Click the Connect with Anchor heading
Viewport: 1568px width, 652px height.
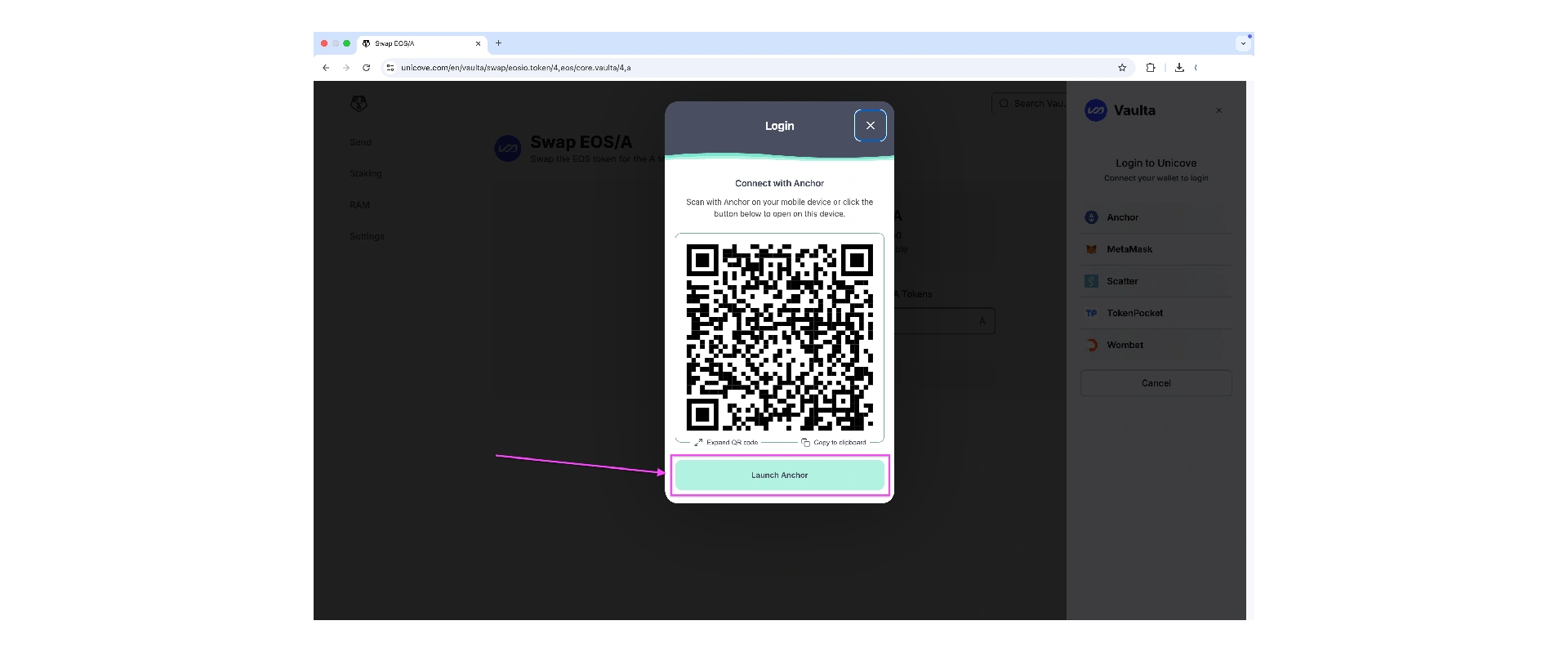click(x=779, y=183)
